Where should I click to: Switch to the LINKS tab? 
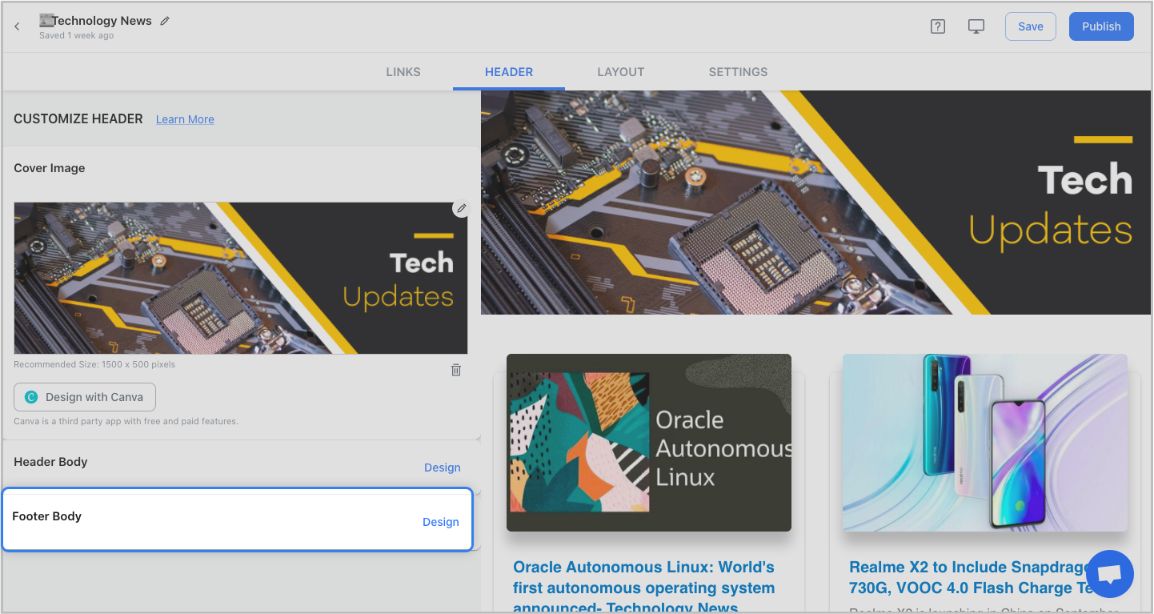(403, 72)
